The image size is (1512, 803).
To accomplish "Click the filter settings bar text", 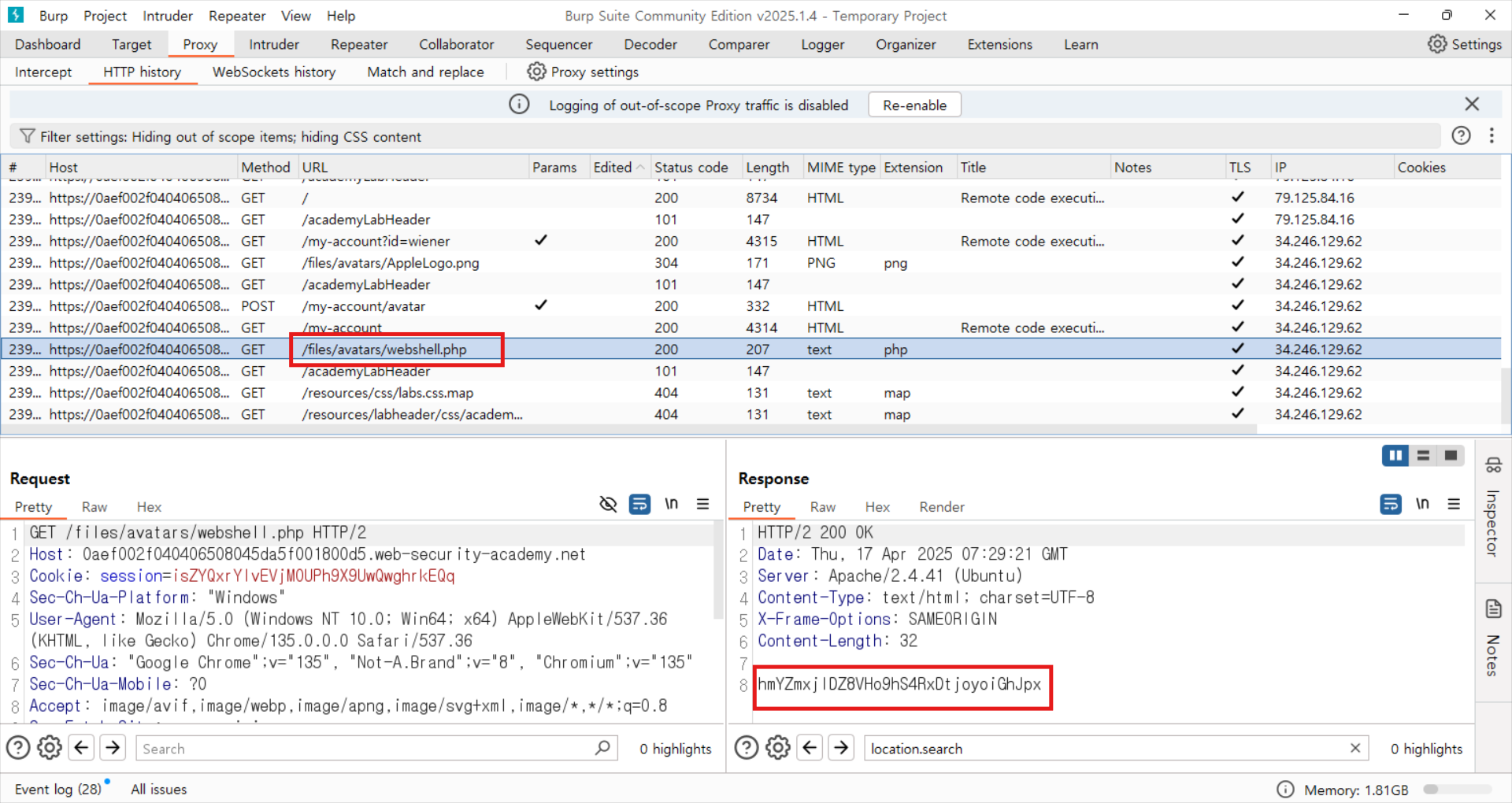I will pyautogui.click(x=231, y=136).
